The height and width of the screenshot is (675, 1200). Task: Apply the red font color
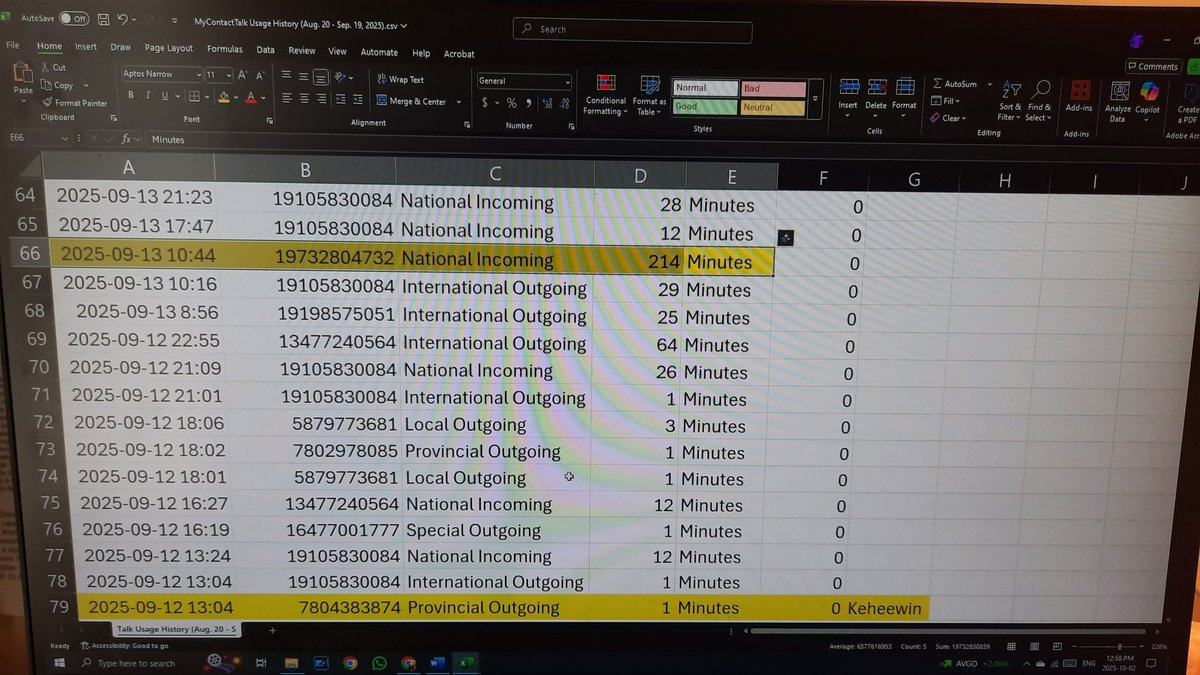250,97
